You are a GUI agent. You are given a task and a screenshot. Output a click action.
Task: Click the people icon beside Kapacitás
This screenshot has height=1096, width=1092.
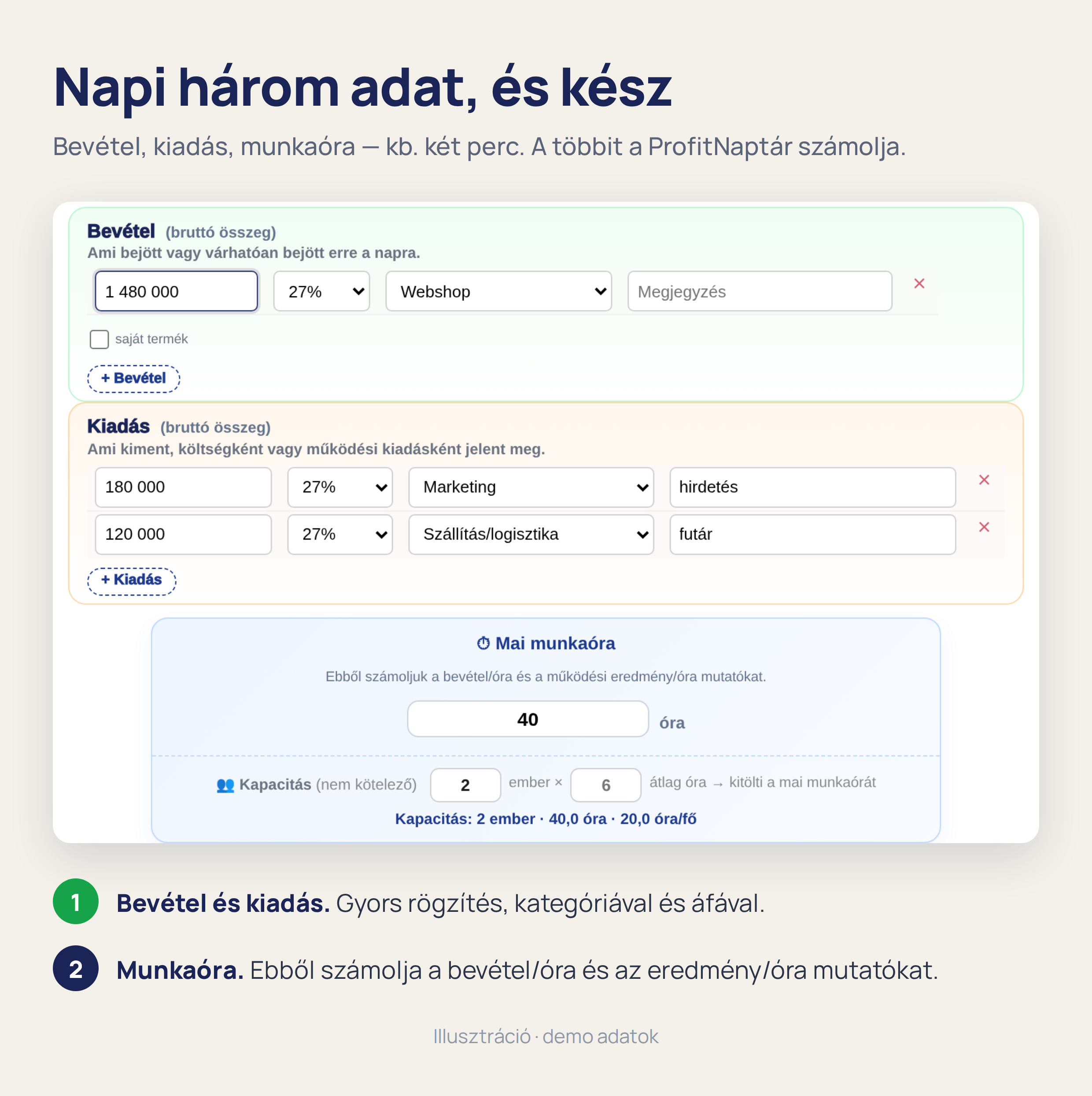[x=225, y=785]
